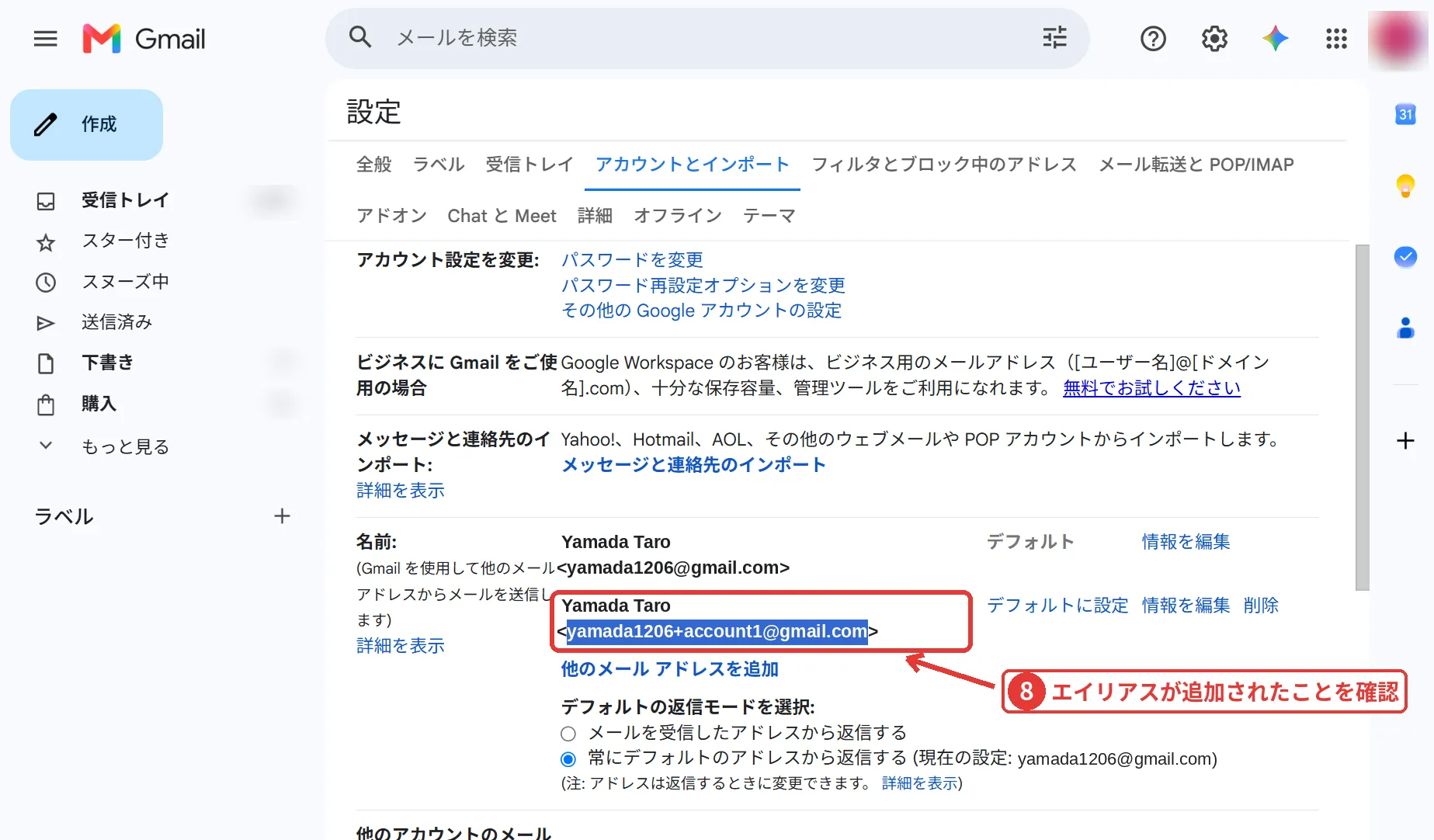Image resolution: width=1434 pixels, height=840 pixels.
Task: Open the search options filter icon
Action: [x=1054, y=37]
